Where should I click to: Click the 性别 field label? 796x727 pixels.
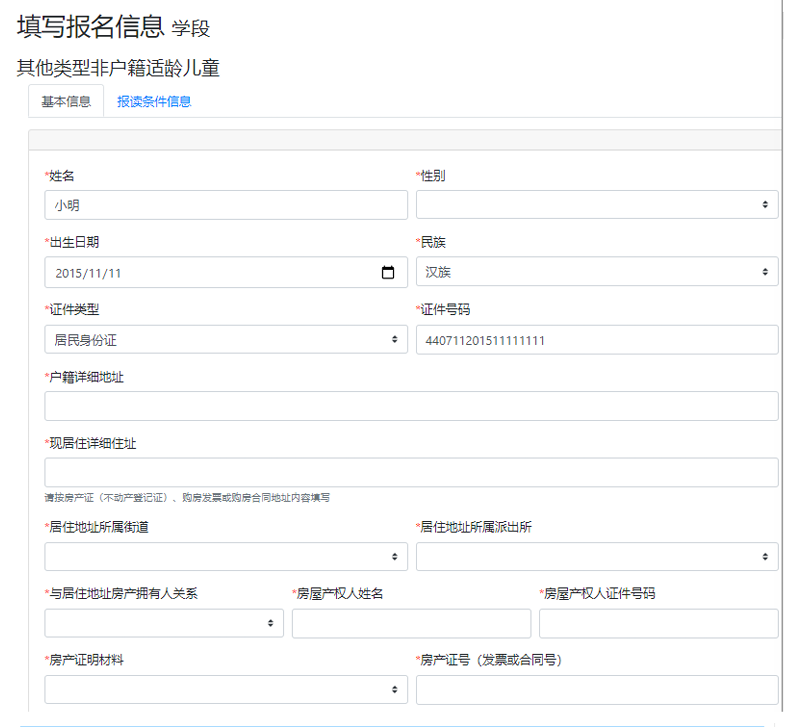[430, 176]
